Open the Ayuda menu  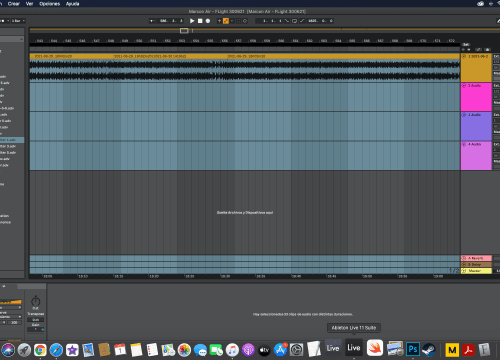72,4
